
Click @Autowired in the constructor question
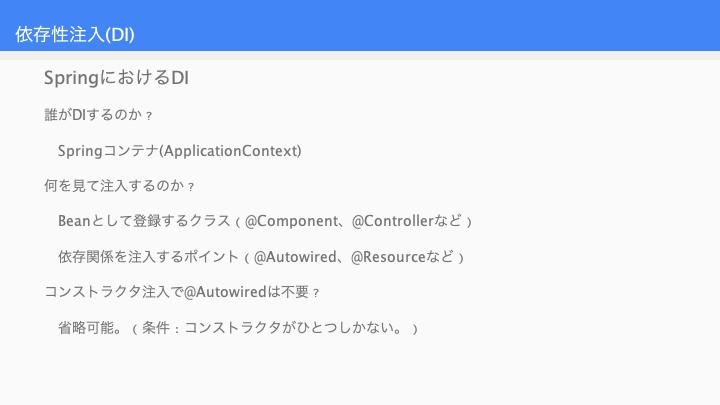[225, 292]
